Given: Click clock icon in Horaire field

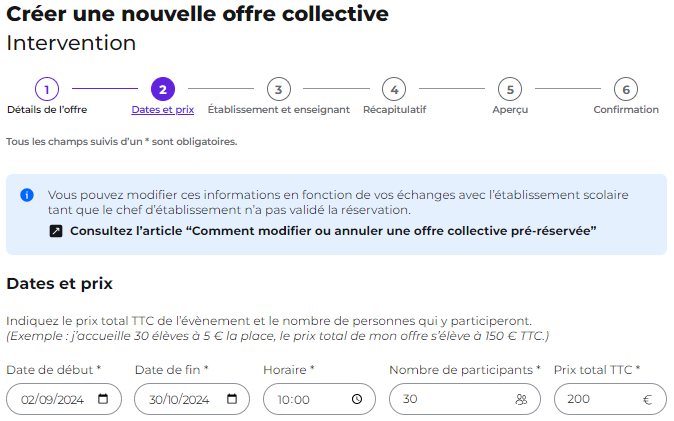Looking at the screenshot, I should tap(357, 399).
